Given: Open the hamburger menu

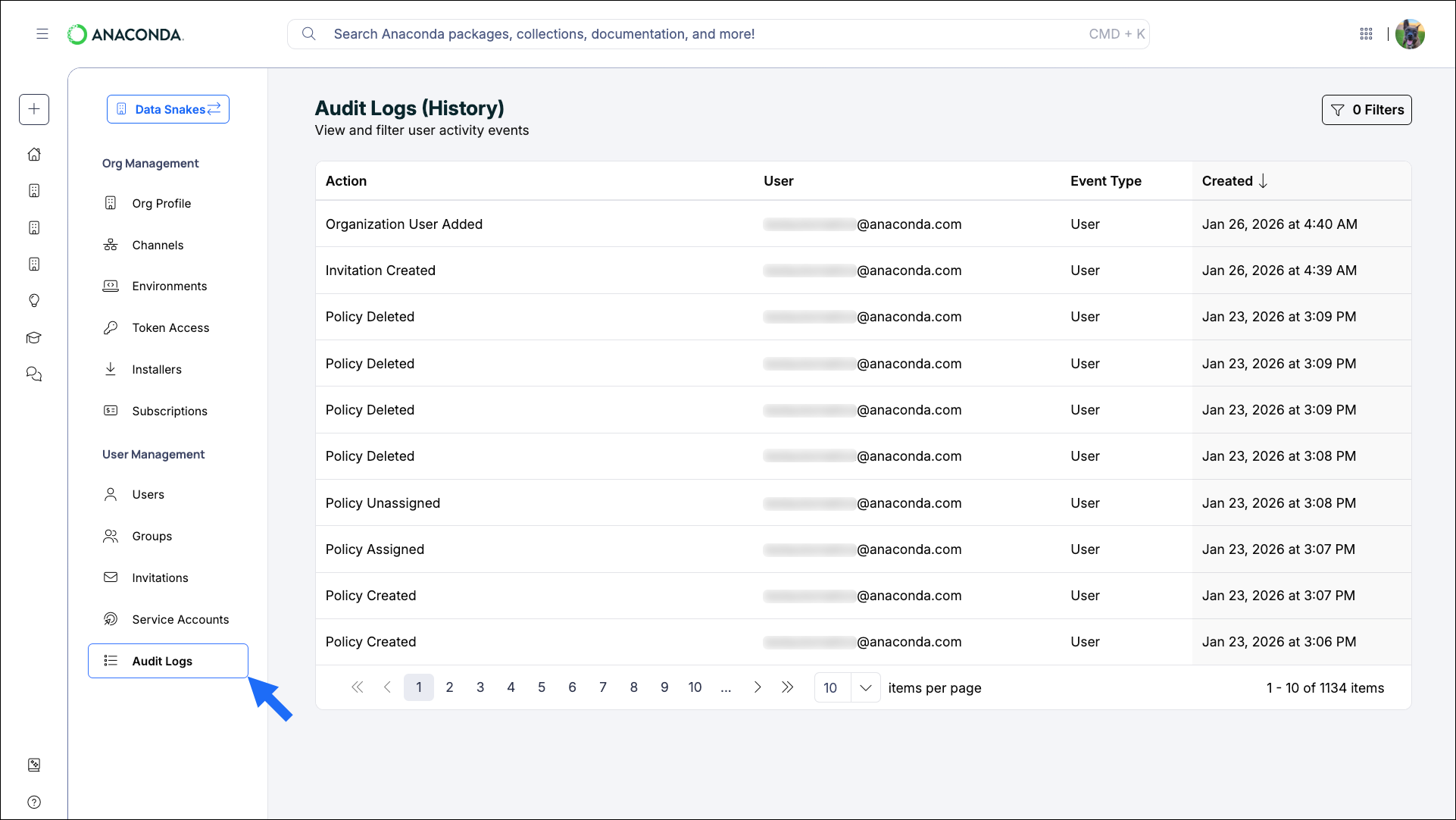Looking at the screenshot, I should pos(42,33).
